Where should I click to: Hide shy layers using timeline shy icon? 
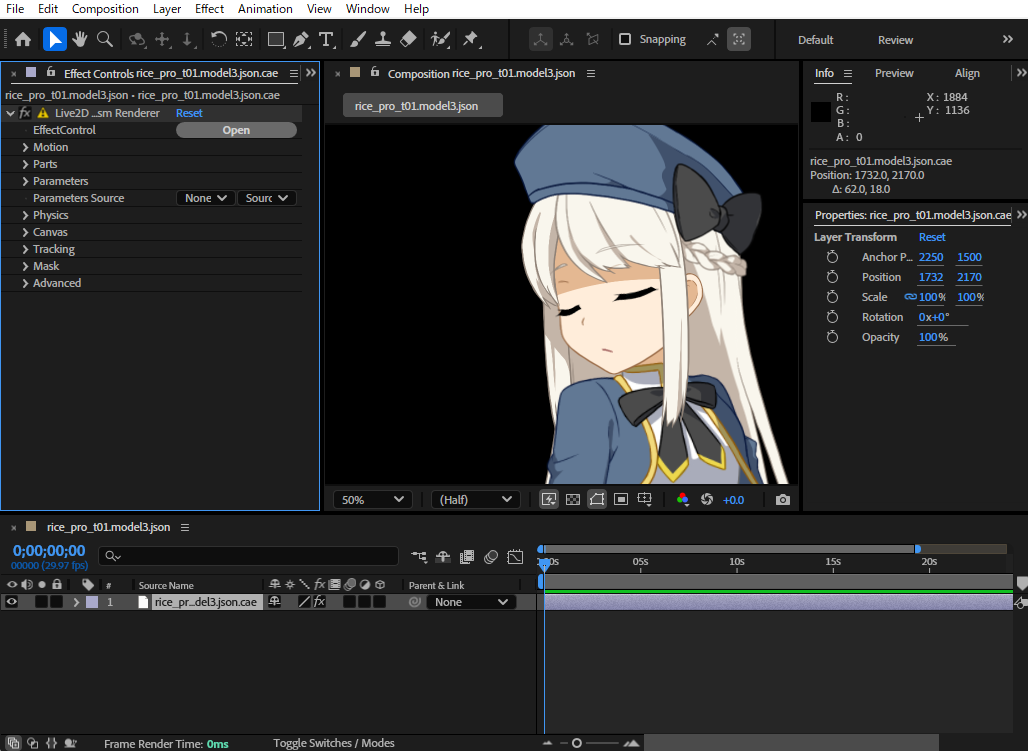tap(443, 557)
